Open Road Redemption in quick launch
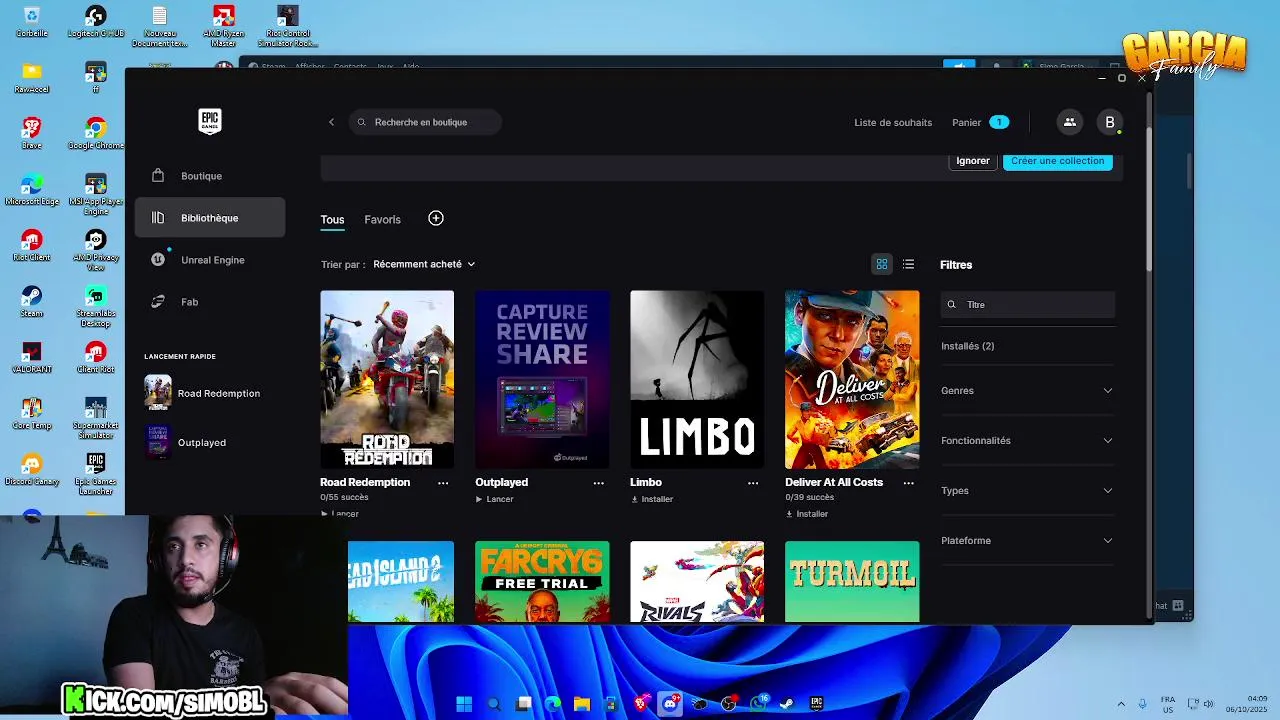 click(x=203, y=393)
